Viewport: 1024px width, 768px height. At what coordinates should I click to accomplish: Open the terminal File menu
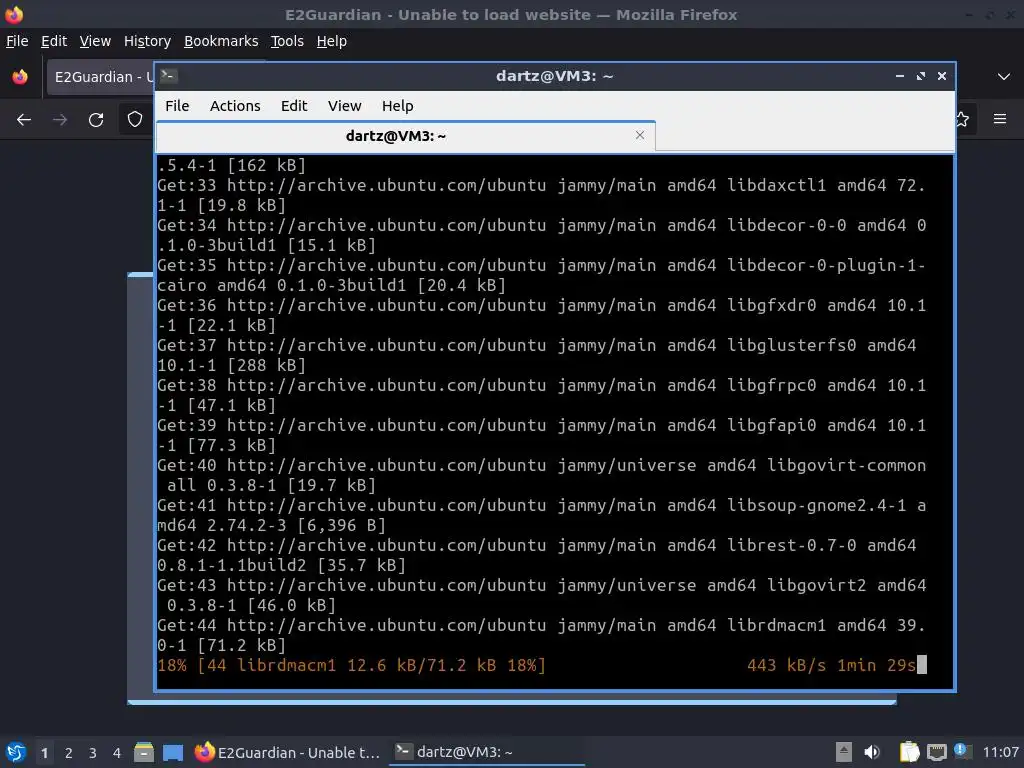pyautogui.click(x=177, y=106)
